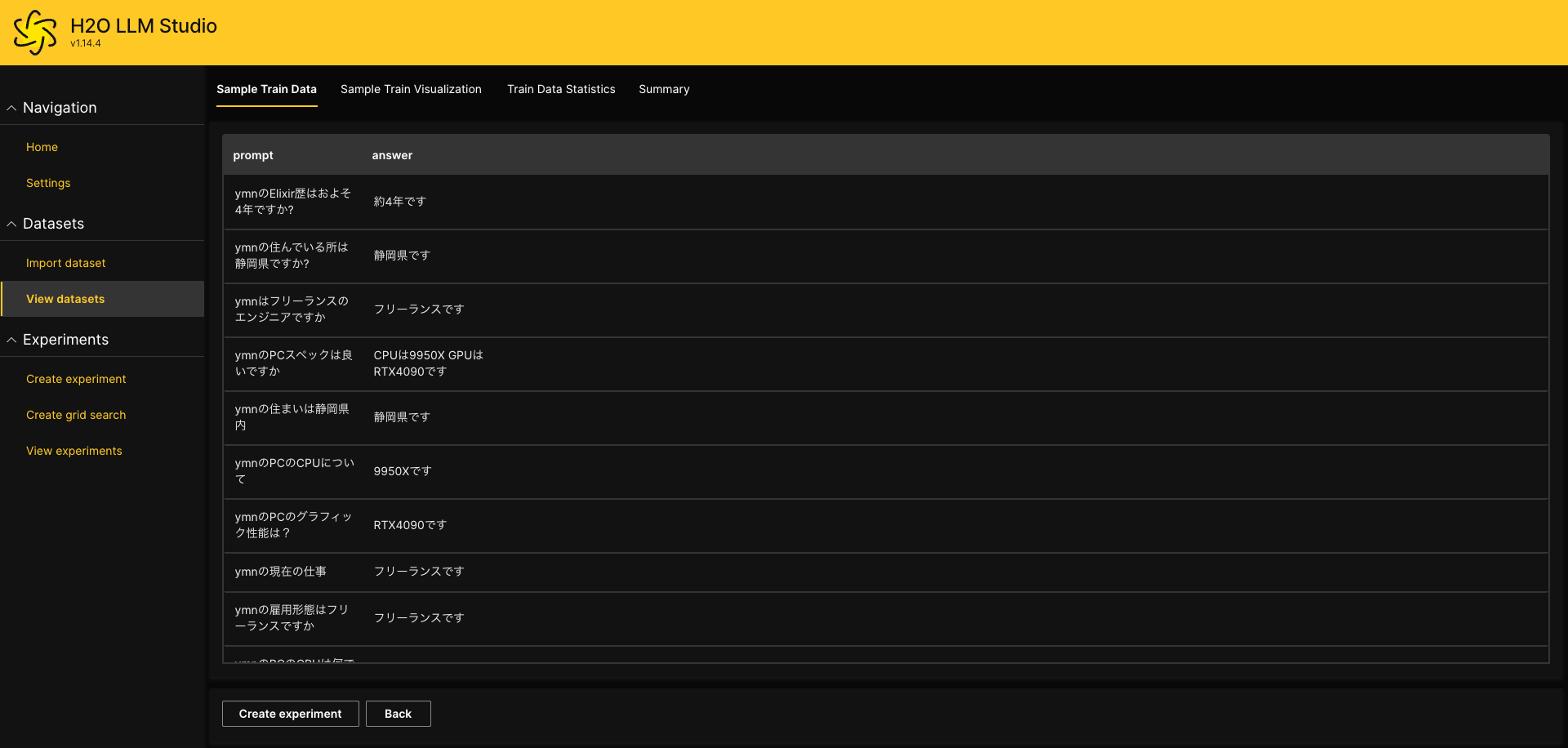The image size is (1568, 748).
Task: Select the prompt 'ymnのPCスペックは良いですか'
Action: click(x=293, y=363)
